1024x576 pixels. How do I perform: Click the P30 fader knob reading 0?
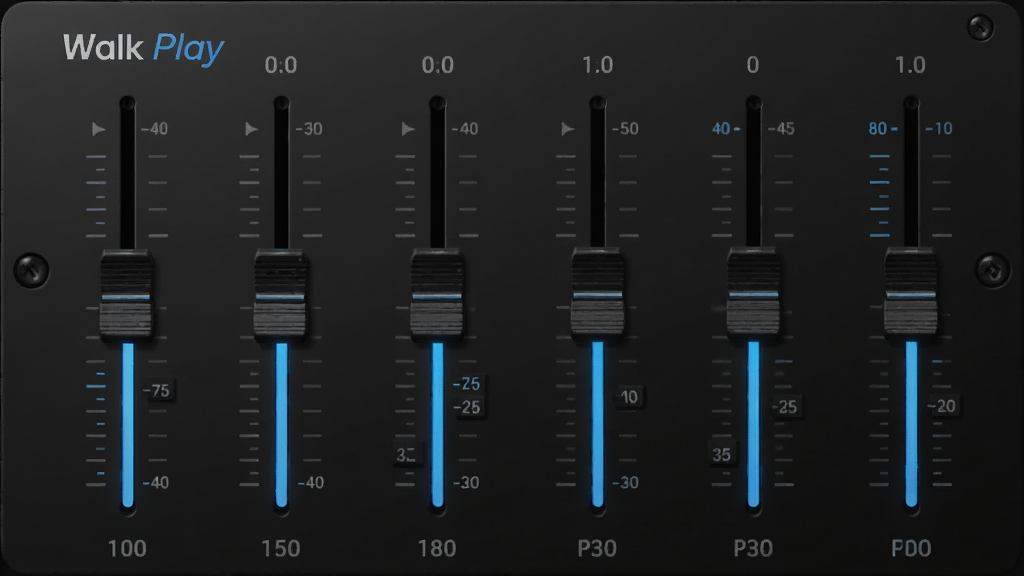click(x=754, y=292)
